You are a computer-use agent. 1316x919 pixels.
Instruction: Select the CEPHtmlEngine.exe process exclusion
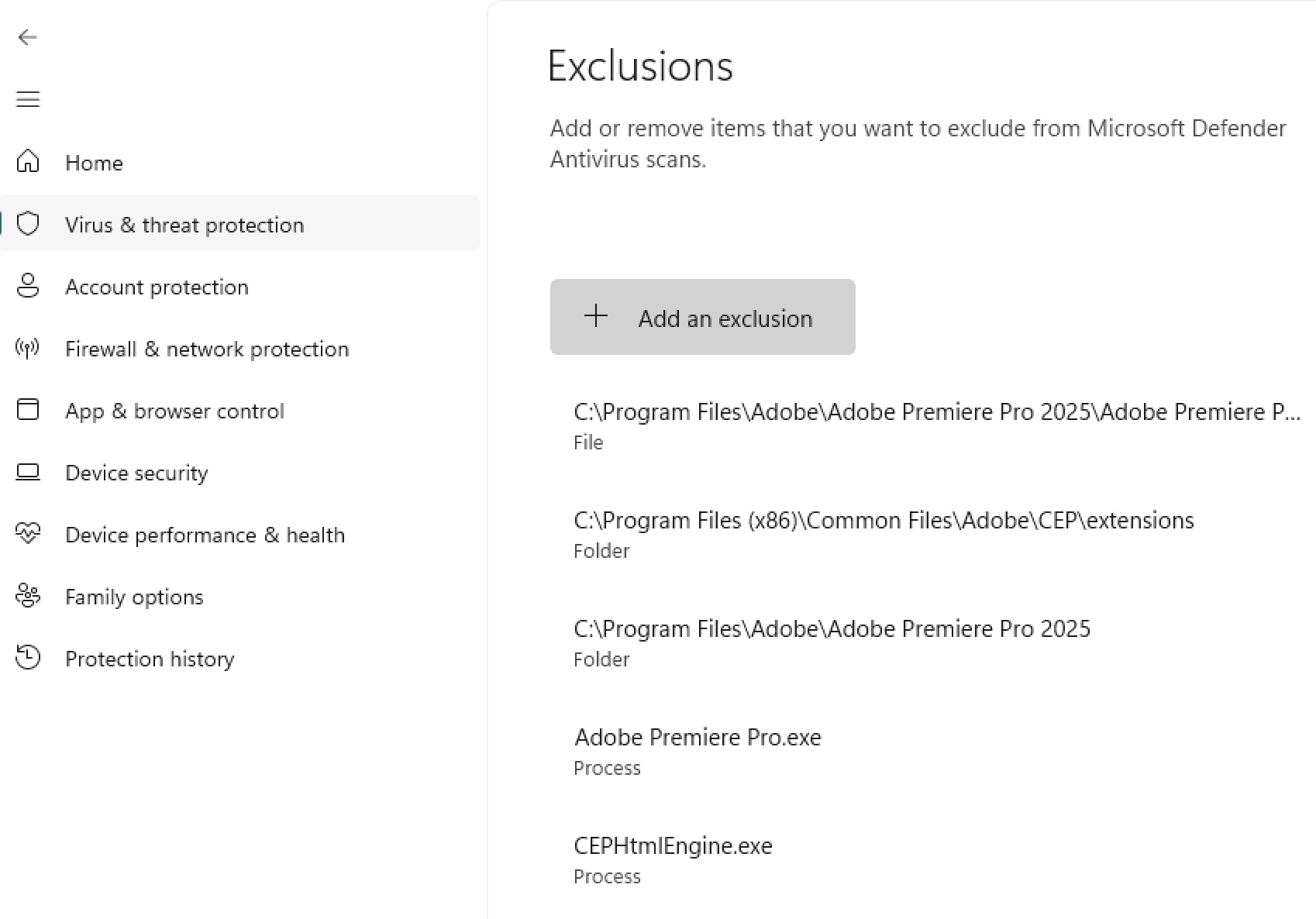[x=673, y=859]
